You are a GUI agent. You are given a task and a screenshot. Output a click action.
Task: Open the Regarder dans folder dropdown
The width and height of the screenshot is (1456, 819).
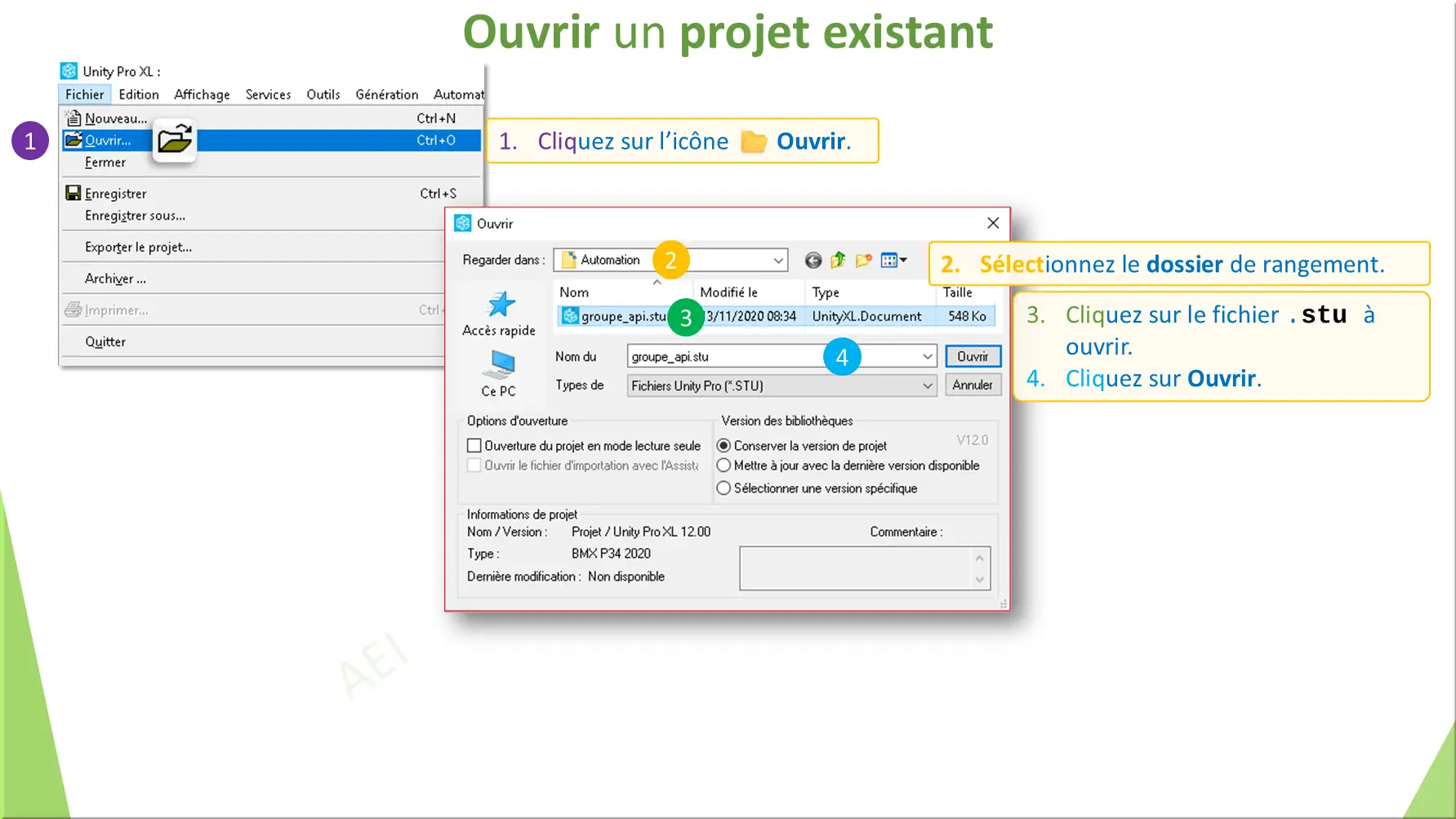[777, 260]
